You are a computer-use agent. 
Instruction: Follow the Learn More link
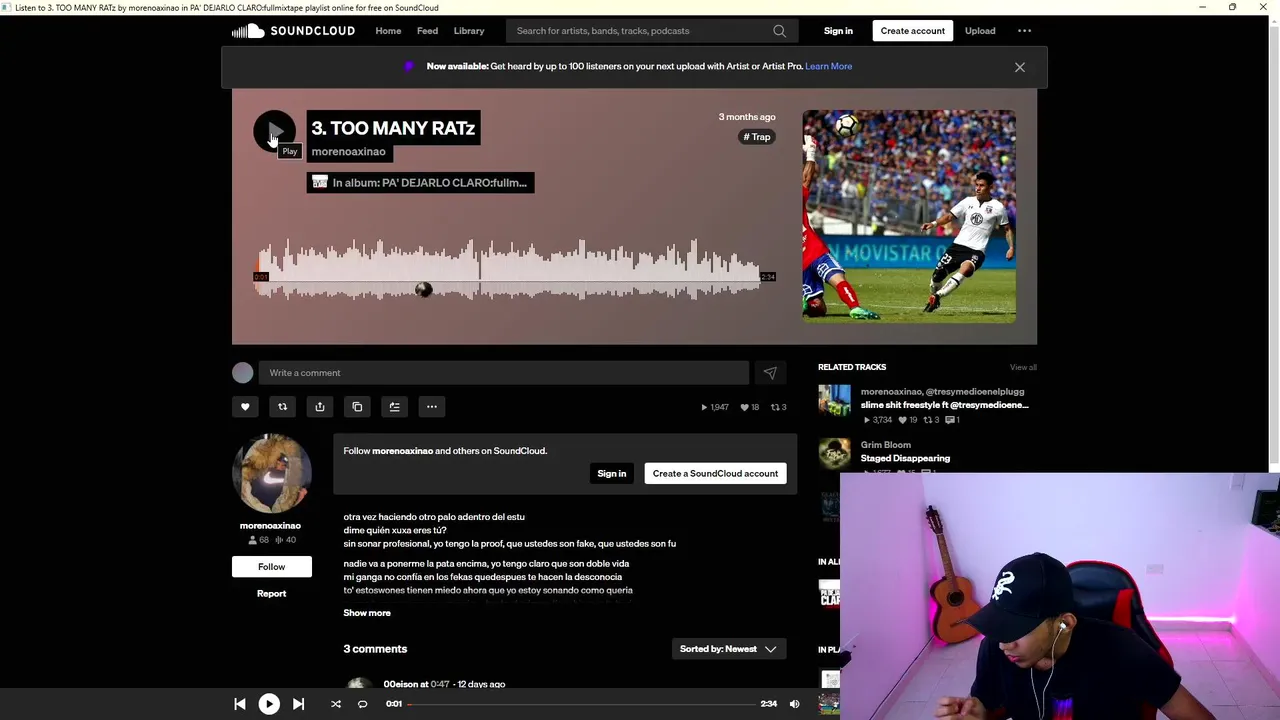click(829, 67)
